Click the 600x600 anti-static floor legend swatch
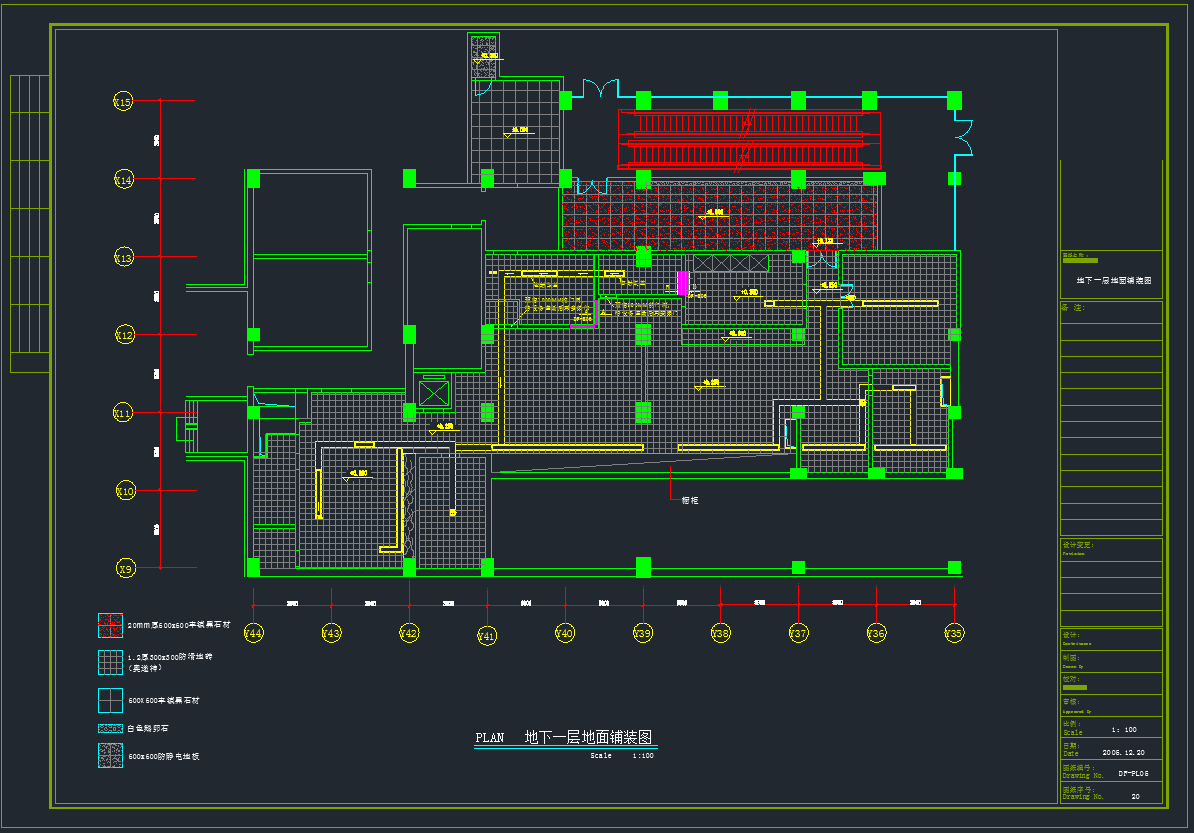This screenshot has width=1194, height=833. click(x=110, y=755)
